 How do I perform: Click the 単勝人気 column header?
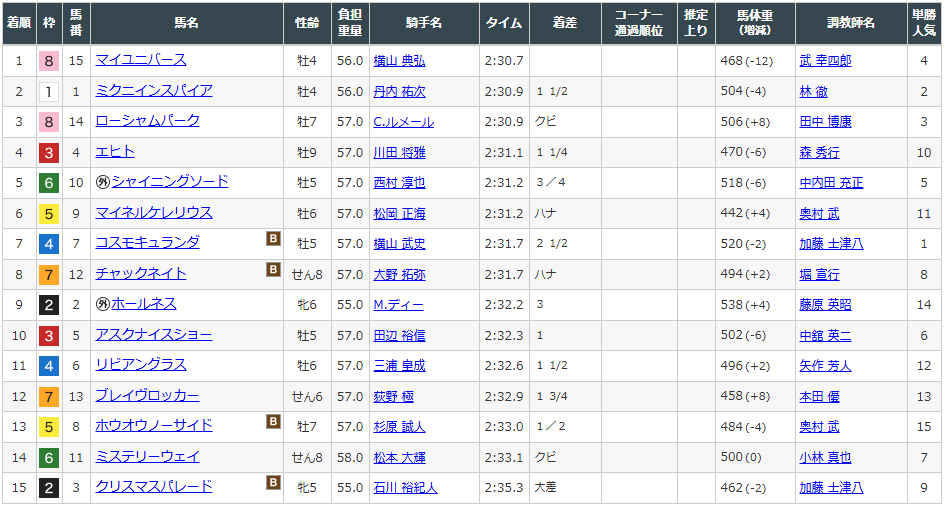[923, 22]
